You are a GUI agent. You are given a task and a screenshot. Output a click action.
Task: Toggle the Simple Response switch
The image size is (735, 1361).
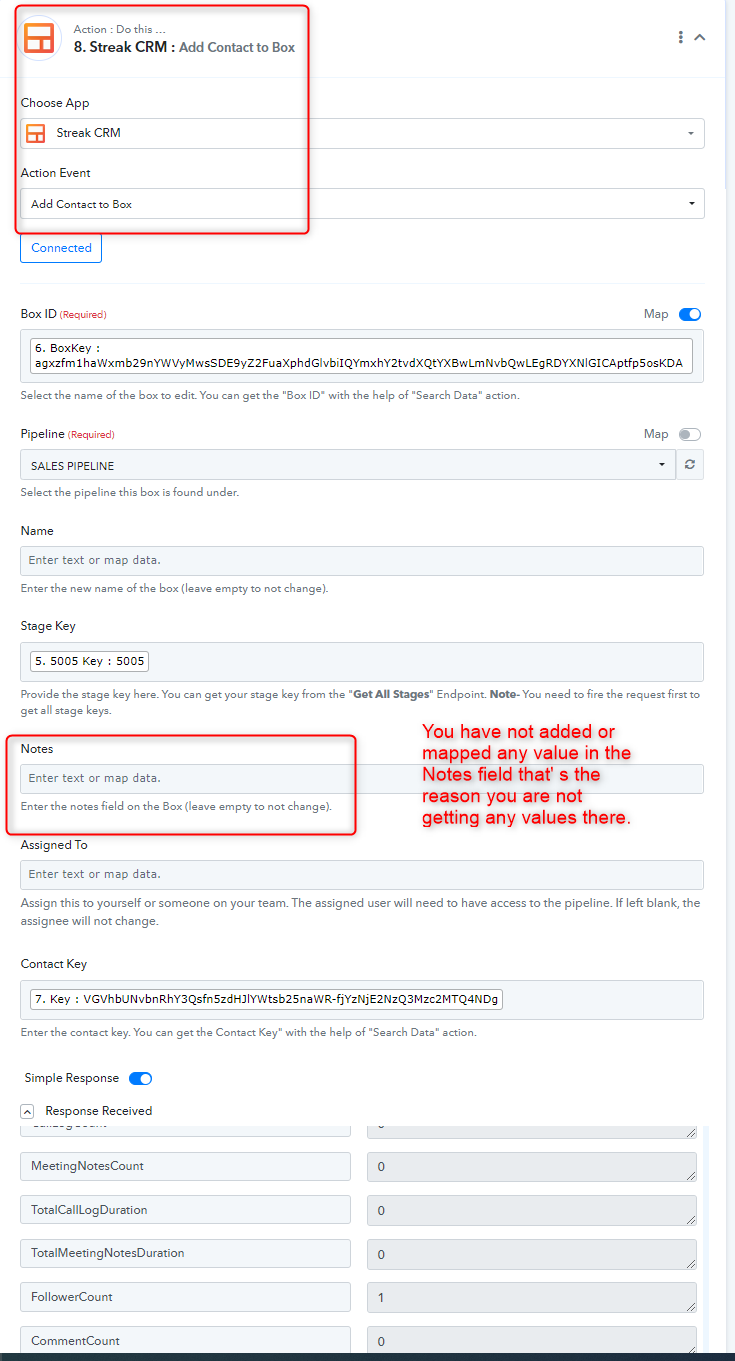pyautogui.click(x=140, y=1078)
